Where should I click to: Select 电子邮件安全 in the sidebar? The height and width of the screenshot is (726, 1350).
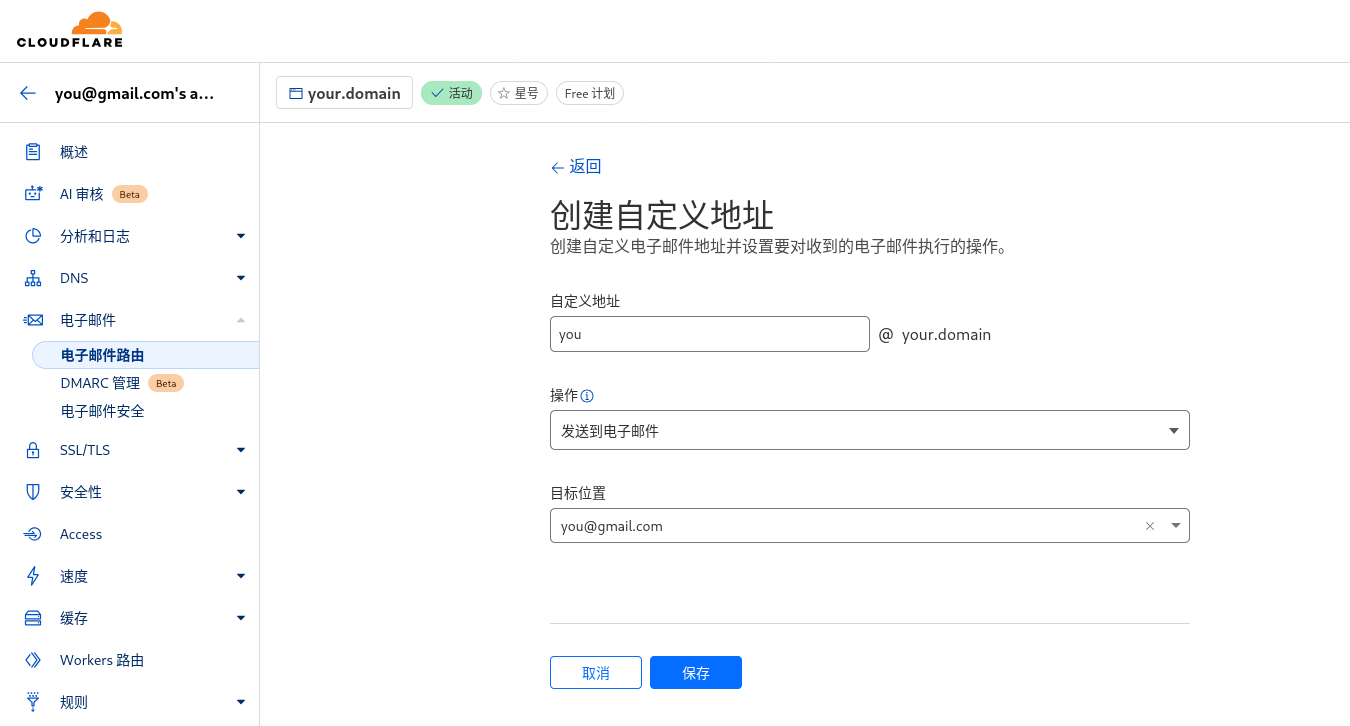(x=103, y=411)
